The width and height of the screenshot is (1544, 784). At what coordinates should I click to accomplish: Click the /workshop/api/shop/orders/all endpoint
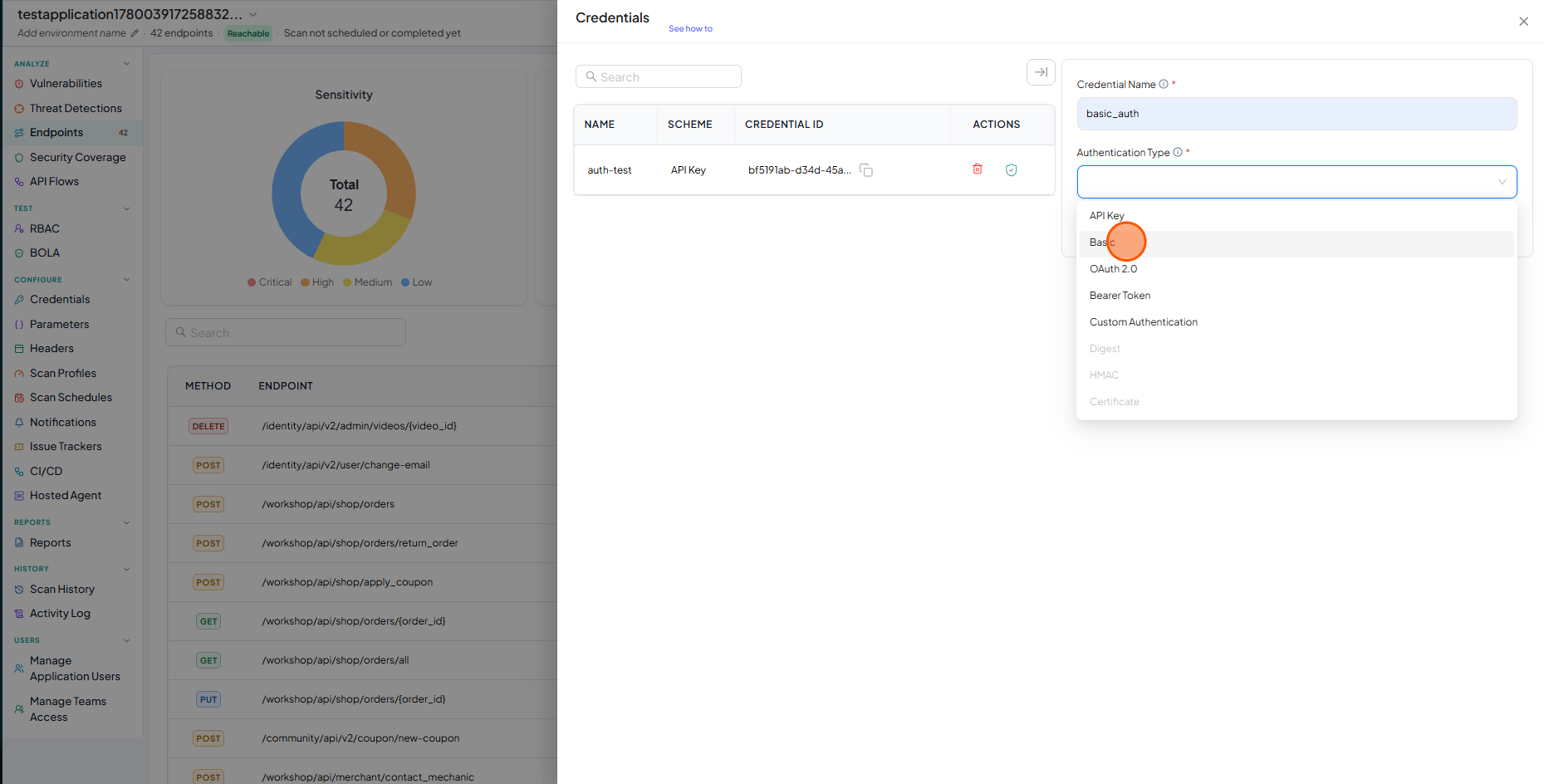tap(336, 660)
